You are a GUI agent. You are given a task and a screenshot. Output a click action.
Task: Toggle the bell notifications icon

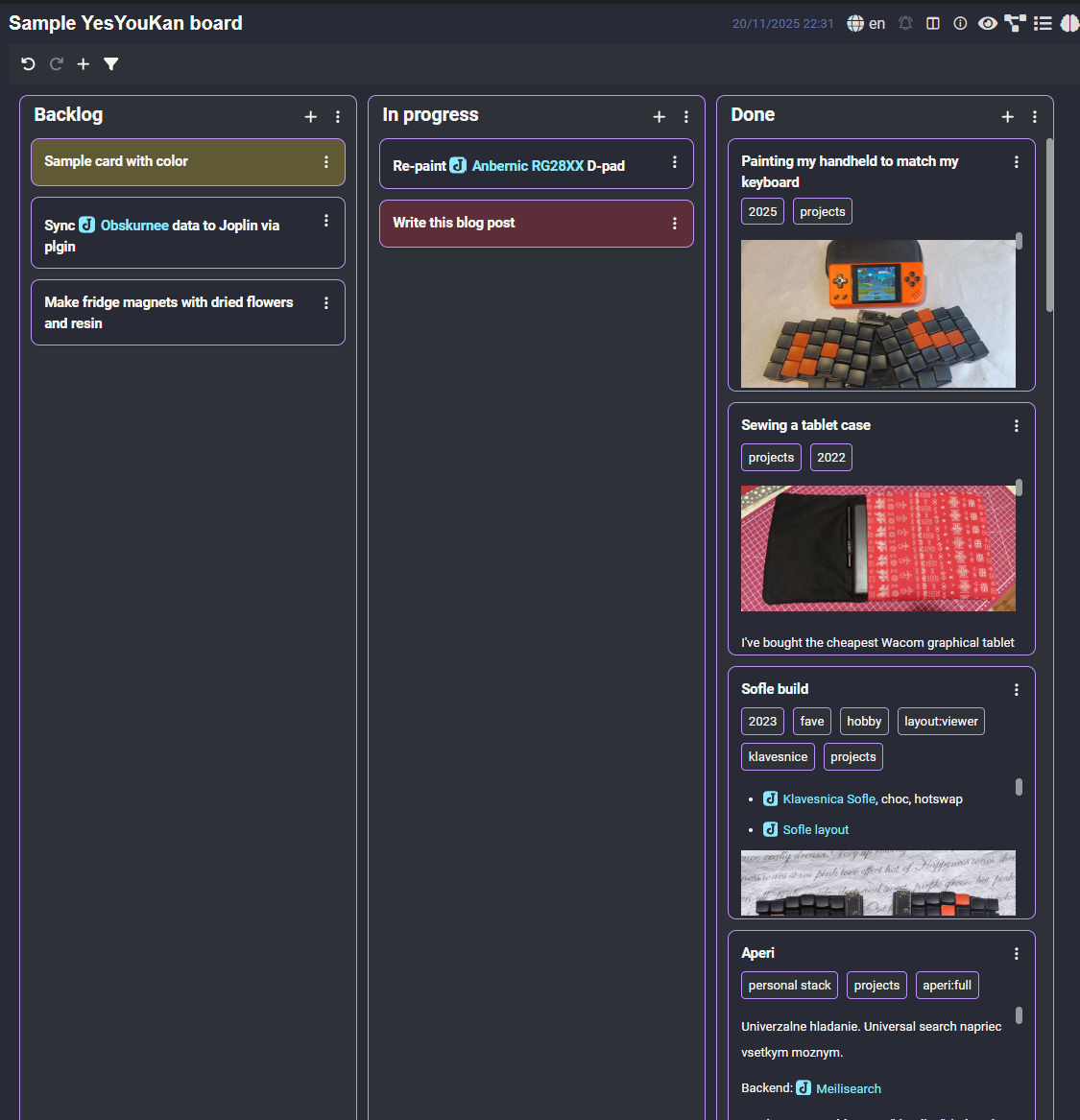tap(905, 24)
